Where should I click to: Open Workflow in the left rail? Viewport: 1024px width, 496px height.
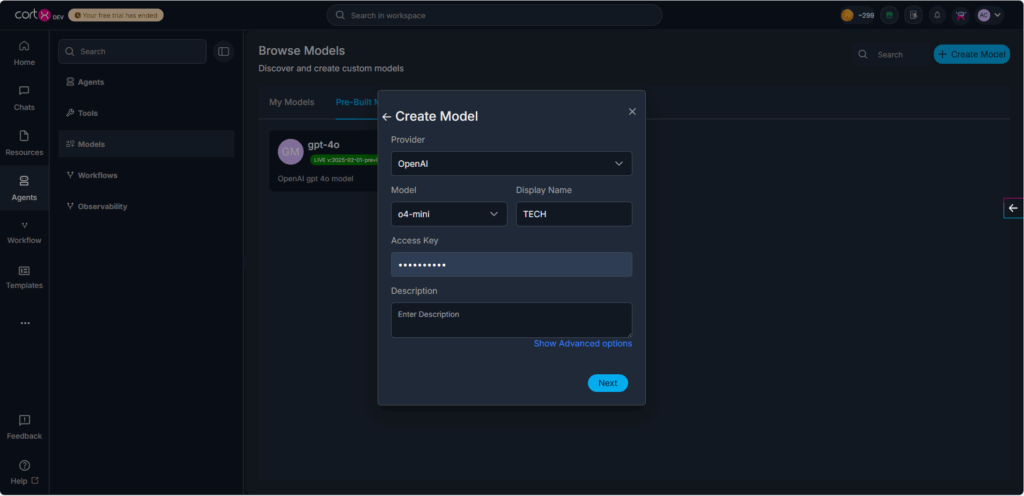pos(24,232)
